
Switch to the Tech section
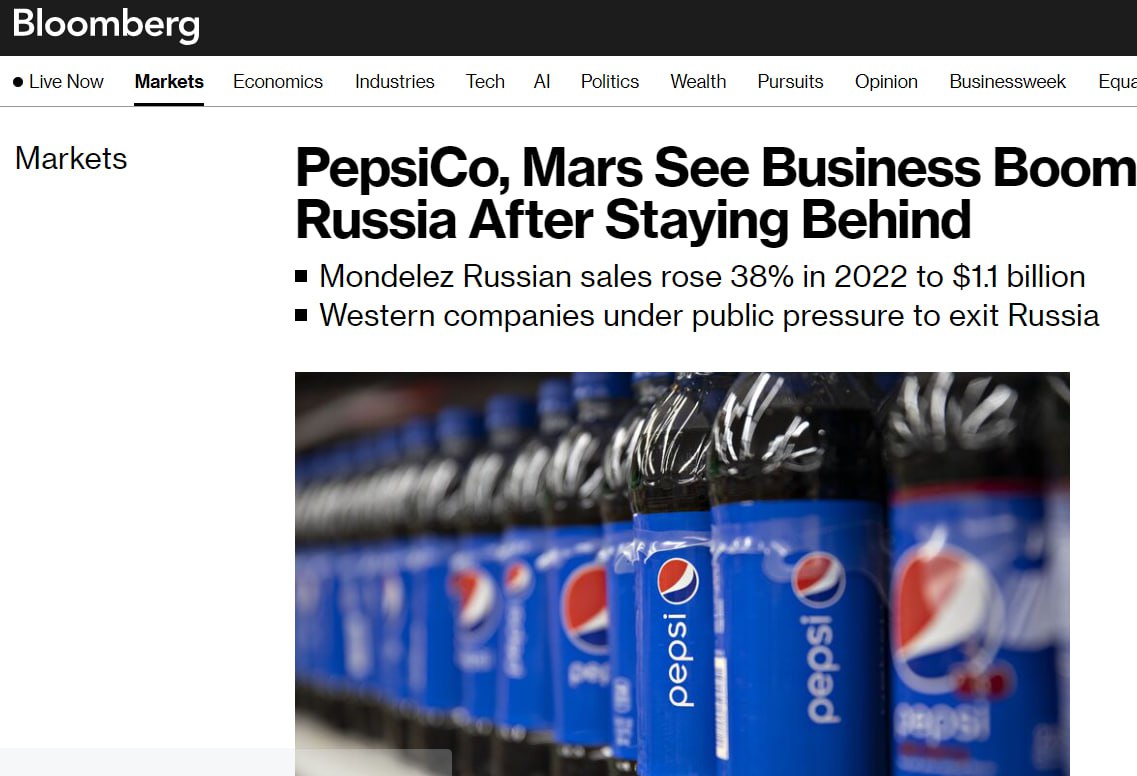pos(485,82)
